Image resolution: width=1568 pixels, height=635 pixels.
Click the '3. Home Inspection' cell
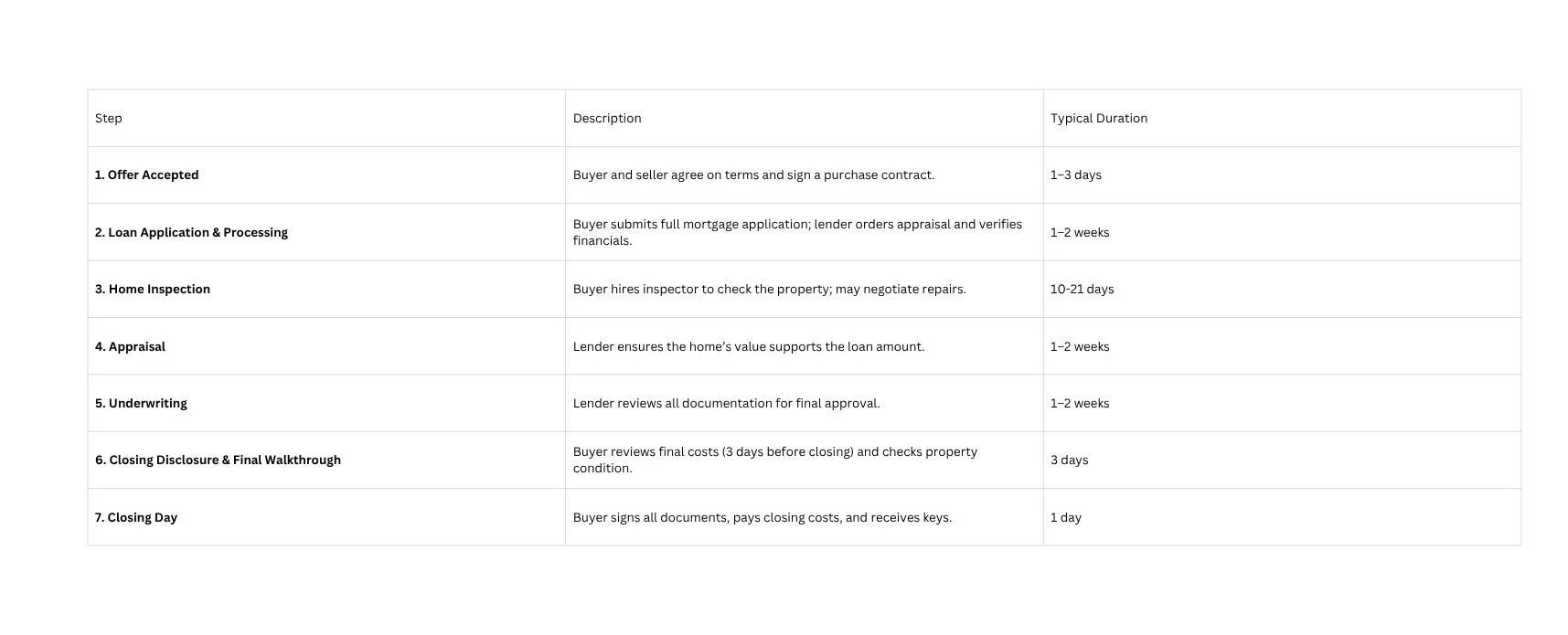coord(326,290)
